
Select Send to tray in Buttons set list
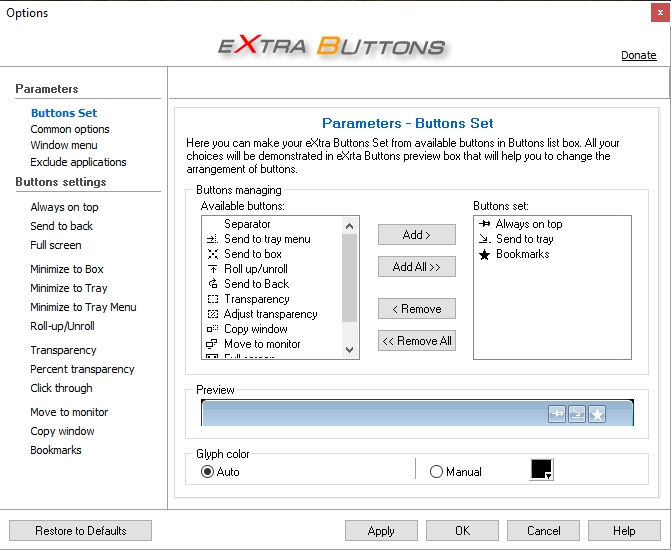pos(552,239)
